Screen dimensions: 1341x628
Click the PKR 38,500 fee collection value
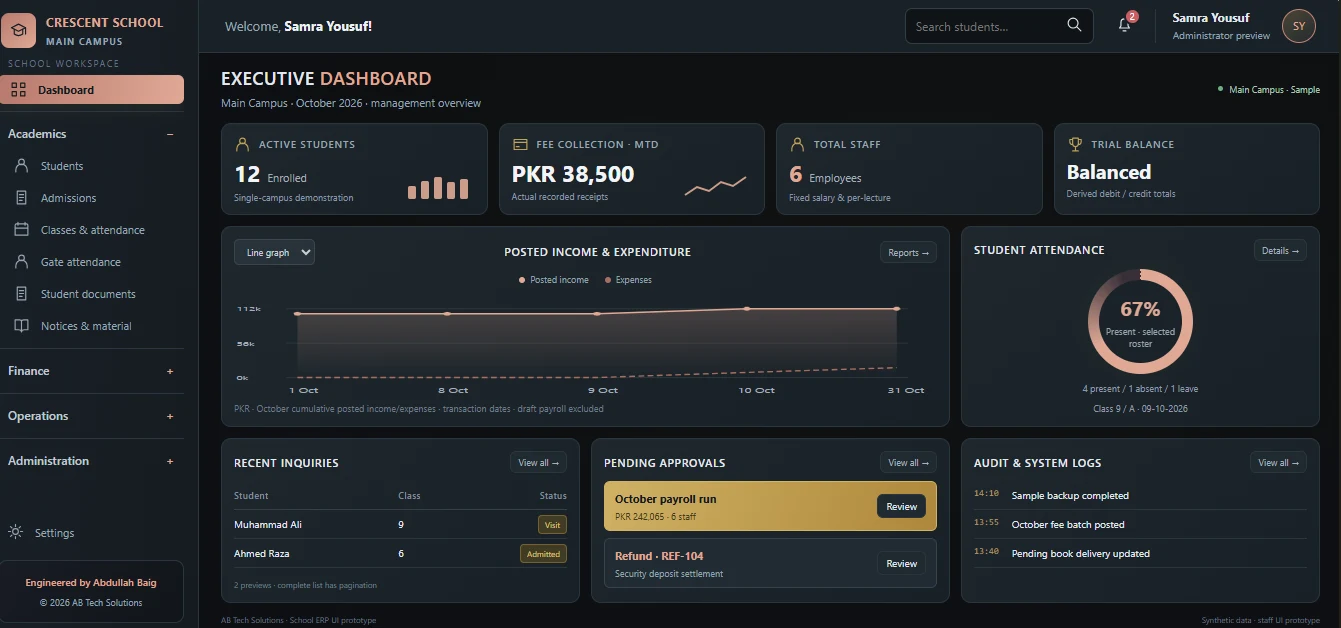click(573, 174)
